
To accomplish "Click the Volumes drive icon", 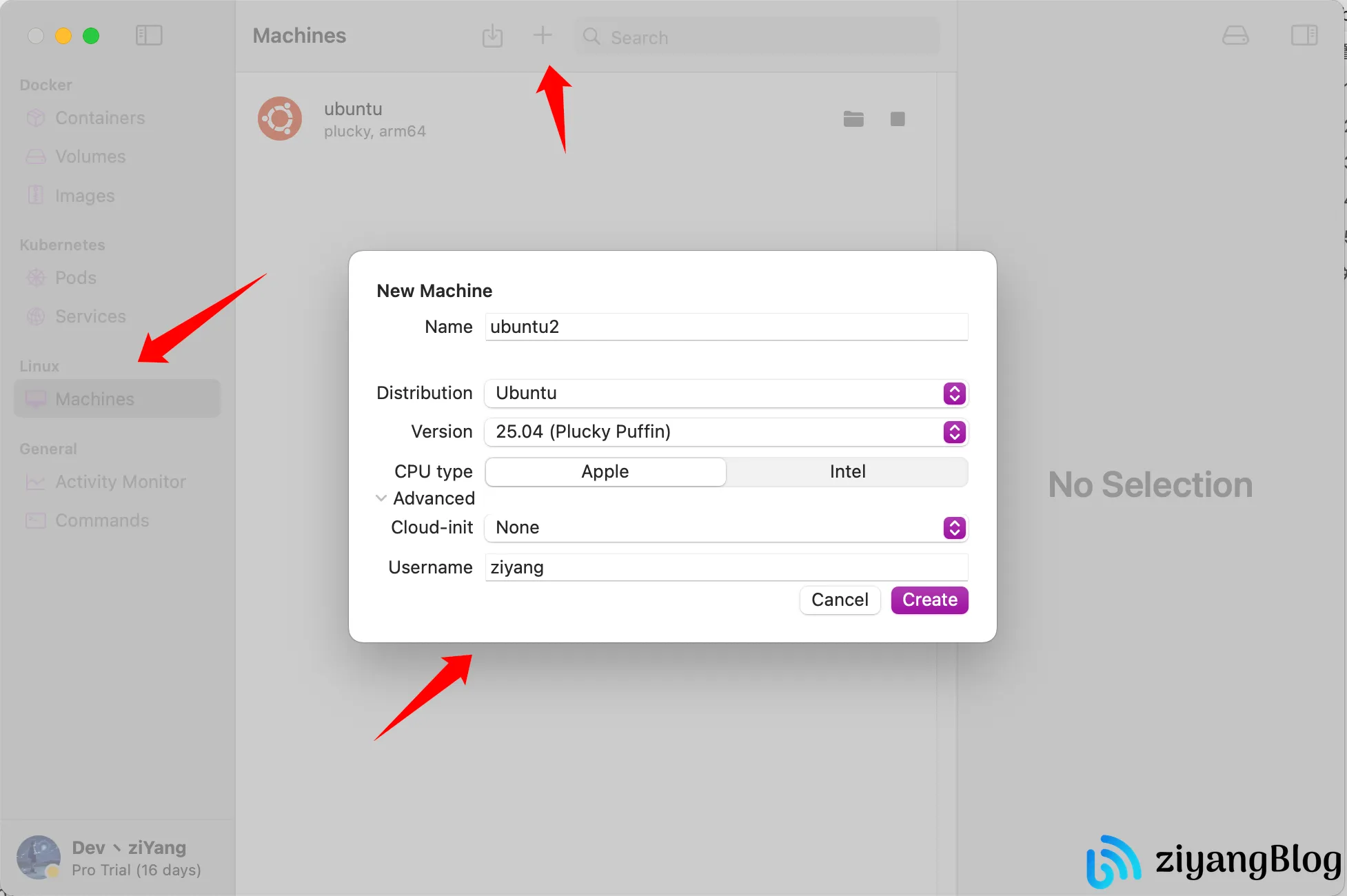I will (x=36, y=156).
